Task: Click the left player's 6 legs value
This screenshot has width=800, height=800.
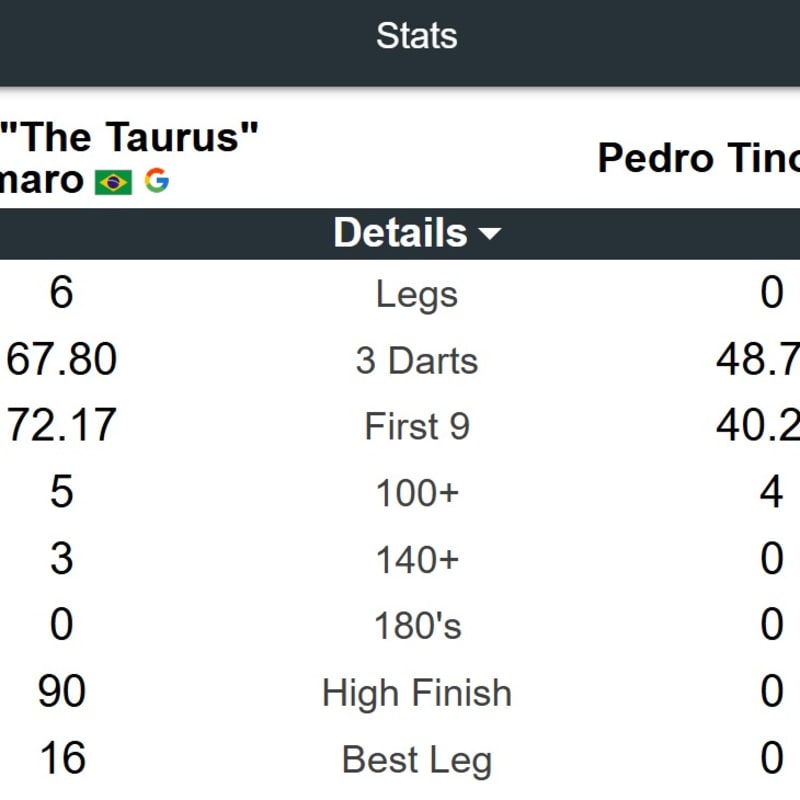Action: click(x=61, y=292)
